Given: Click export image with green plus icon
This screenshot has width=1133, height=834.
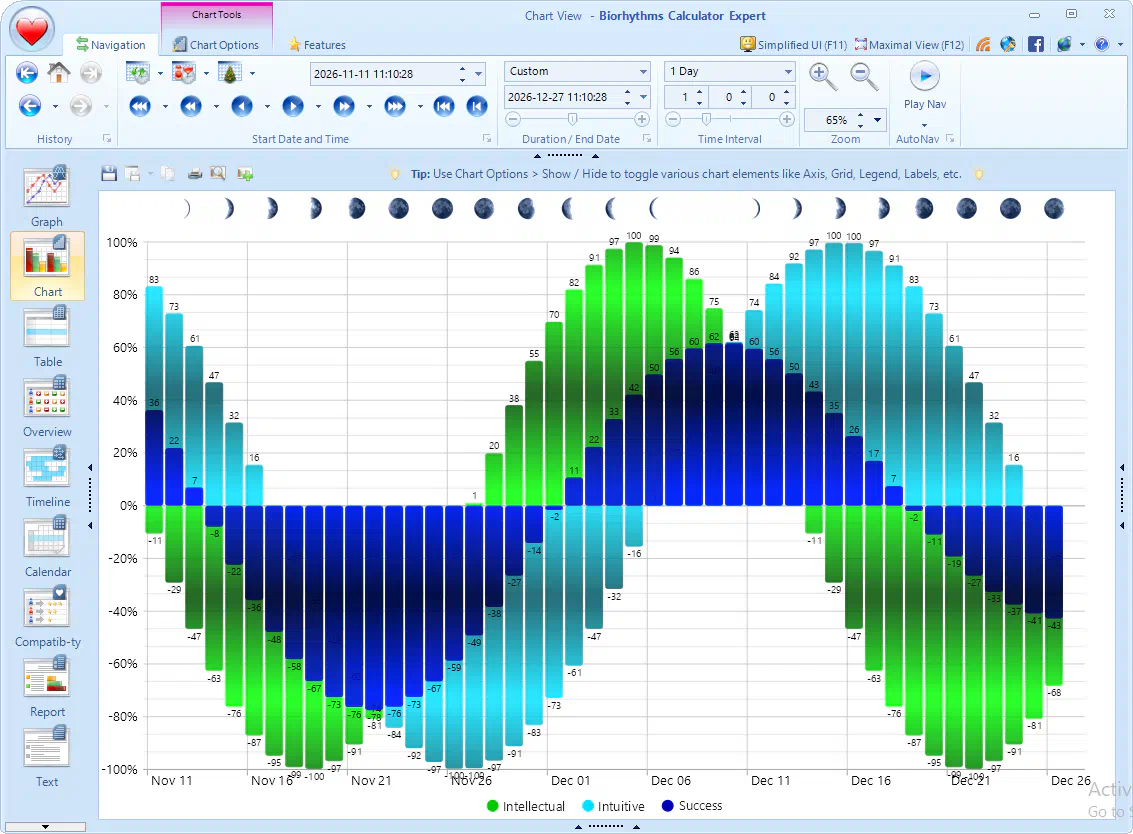Looking at the screenshot, I should pyautogui.click(x=245, y=173).
